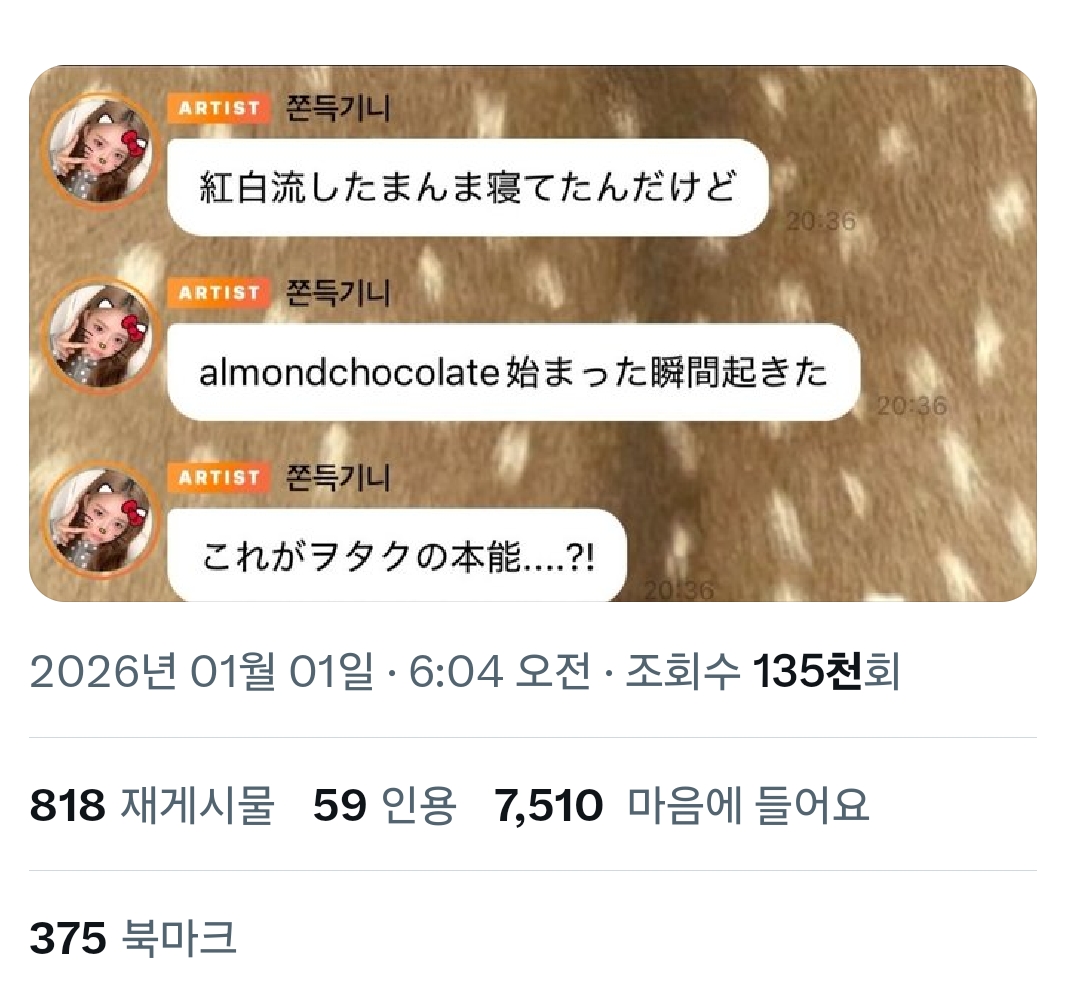Tap the これがヲタクの本能 message bubble
The width and height of the screenshot is (1073, 988).
(397, 556)
